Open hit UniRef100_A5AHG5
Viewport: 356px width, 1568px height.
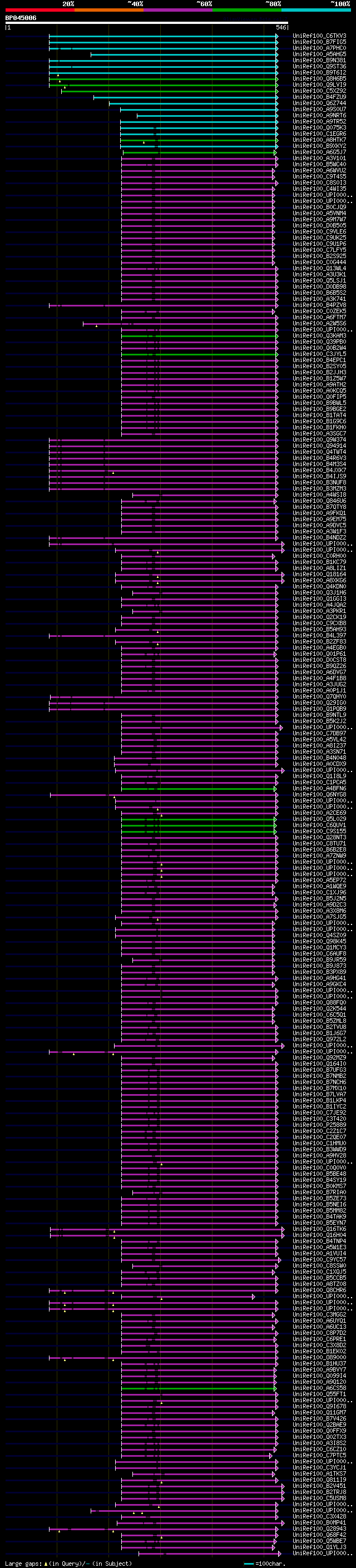coord(319,54)
